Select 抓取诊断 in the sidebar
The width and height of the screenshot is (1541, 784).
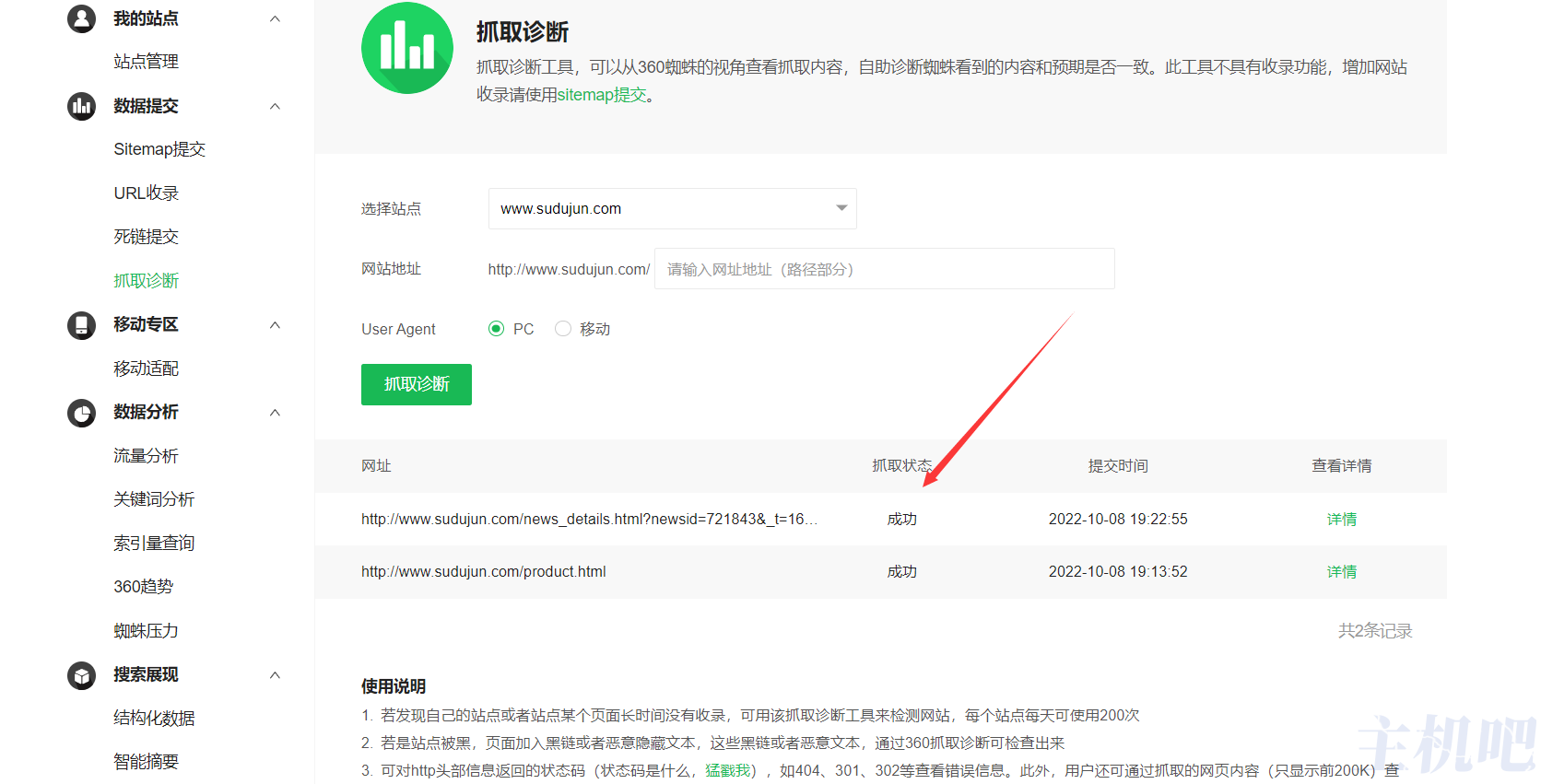(x=146, y=281)
